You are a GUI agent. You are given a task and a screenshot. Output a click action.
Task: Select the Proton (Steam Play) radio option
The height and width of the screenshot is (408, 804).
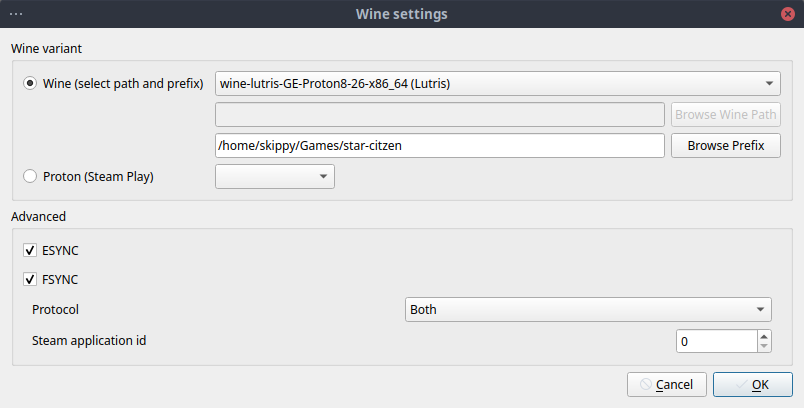tap(30, 176)
